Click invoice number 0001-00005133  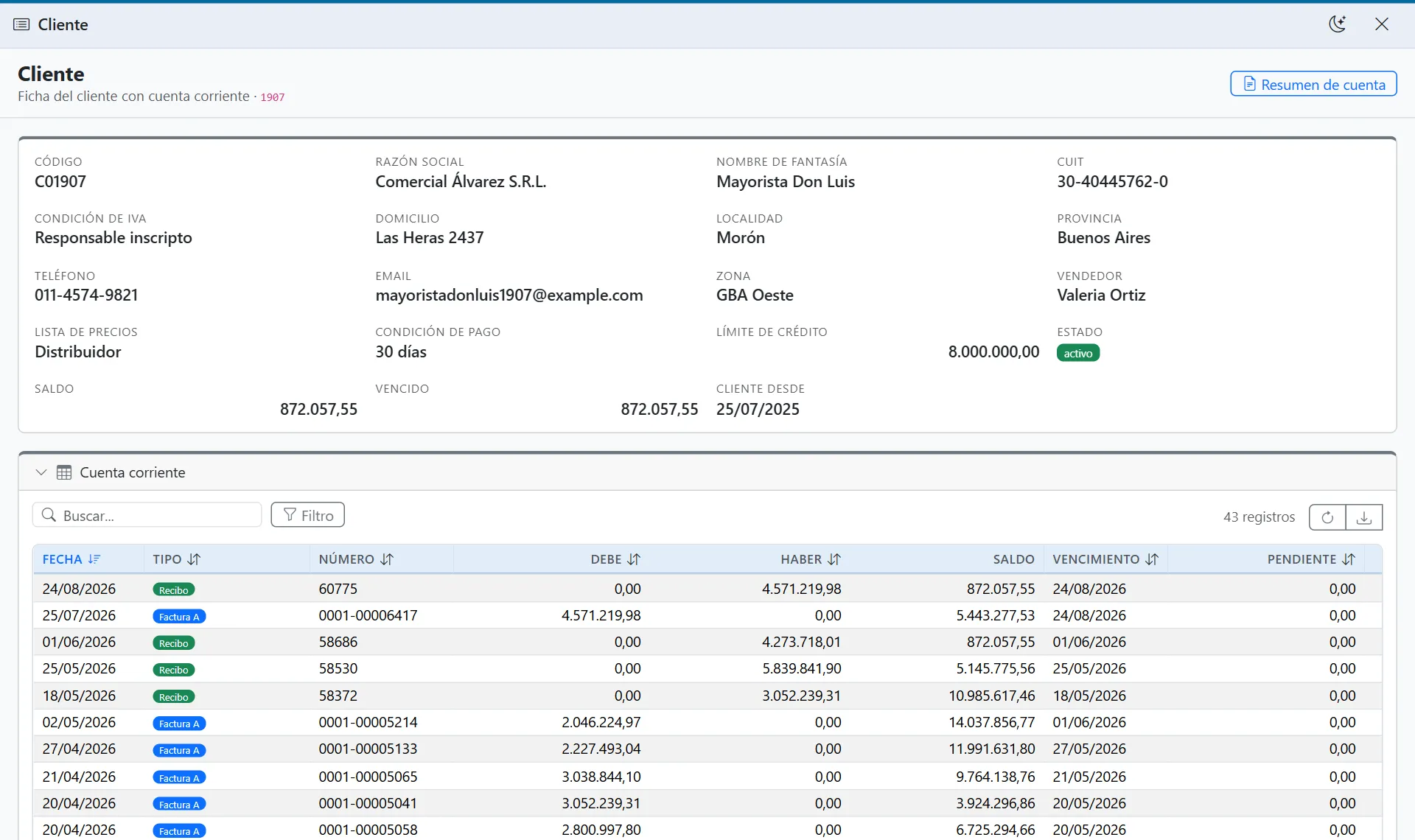pyautogui.click(x=368, y=749)
